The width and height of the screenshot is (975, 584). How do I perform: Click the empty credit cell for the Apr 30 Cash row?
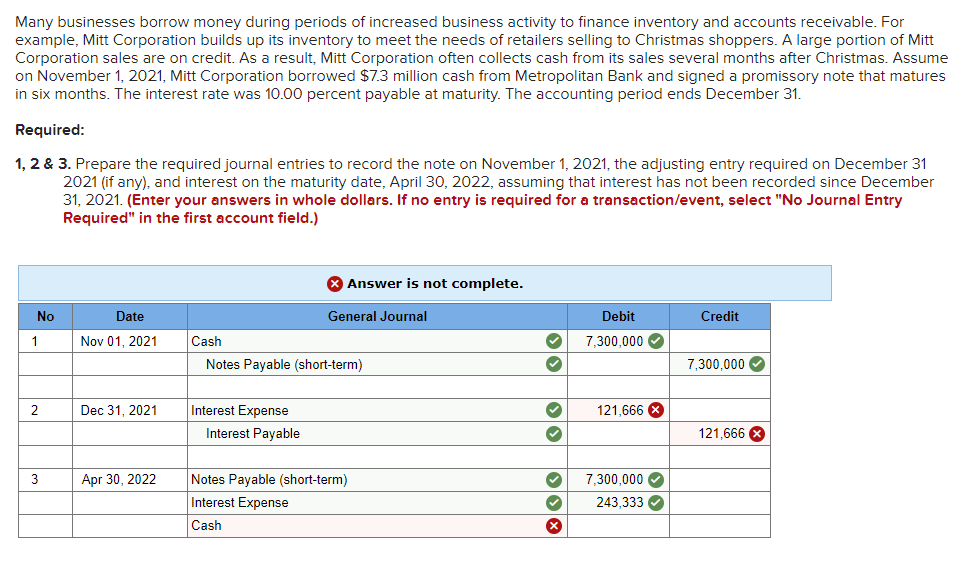point(719,525)
